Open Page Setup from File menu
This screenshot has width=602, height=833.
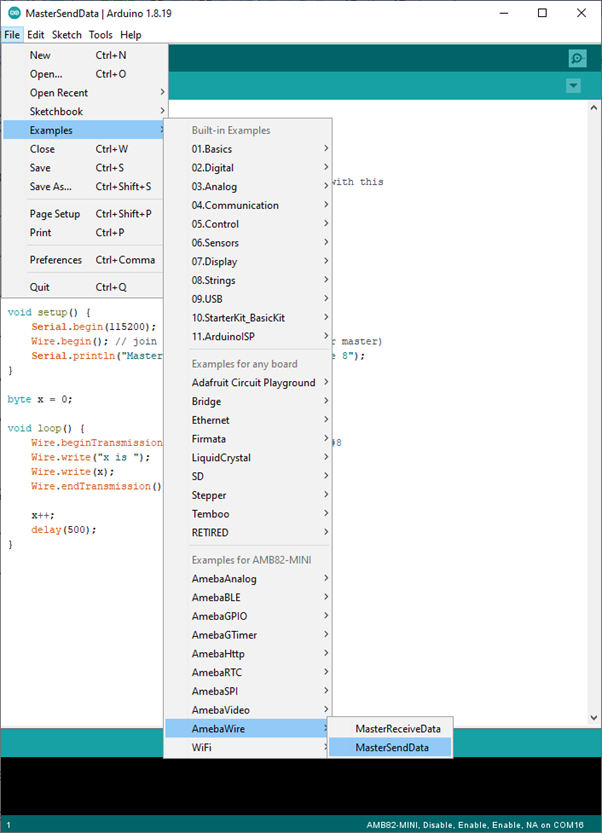55,214
